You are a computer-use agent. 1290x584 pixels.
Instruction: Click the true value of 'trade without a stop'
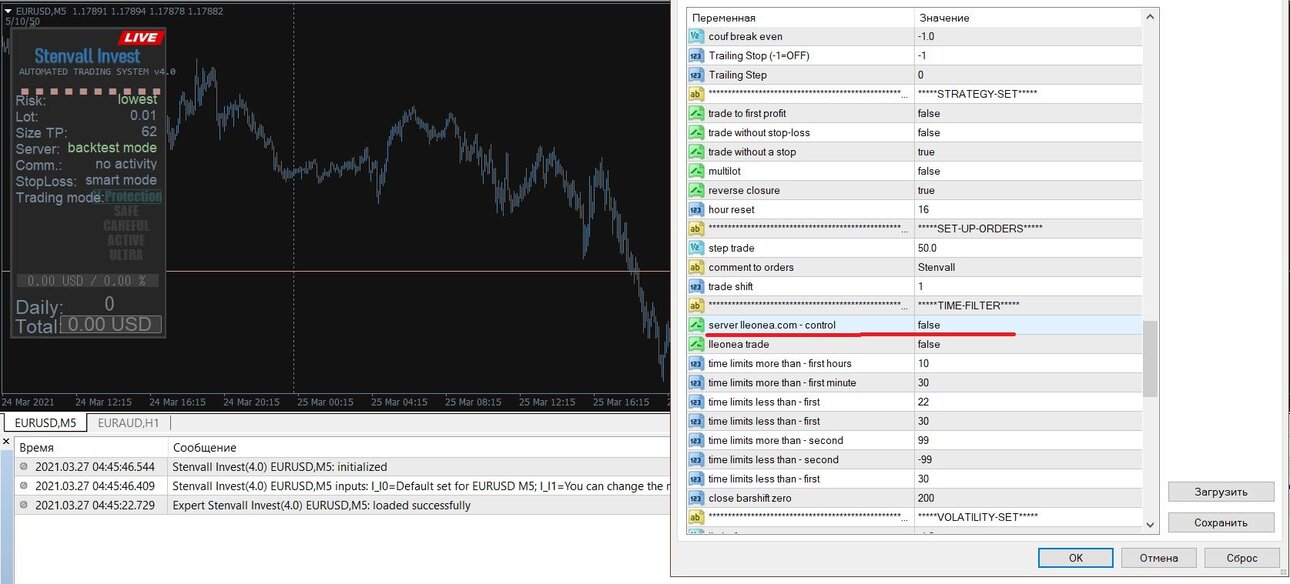click(926, 152)
